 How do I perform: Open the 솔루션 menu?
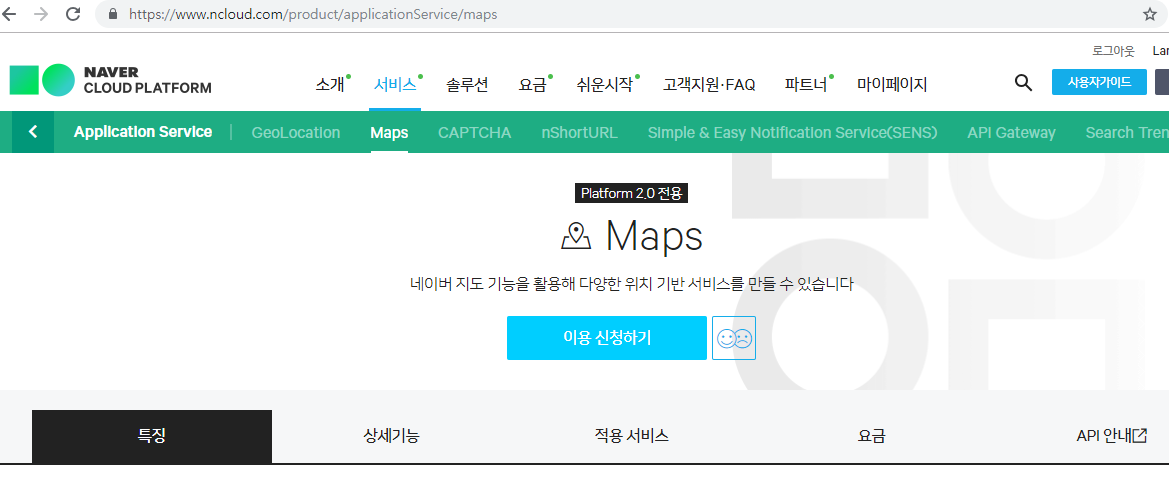(467, 84)
